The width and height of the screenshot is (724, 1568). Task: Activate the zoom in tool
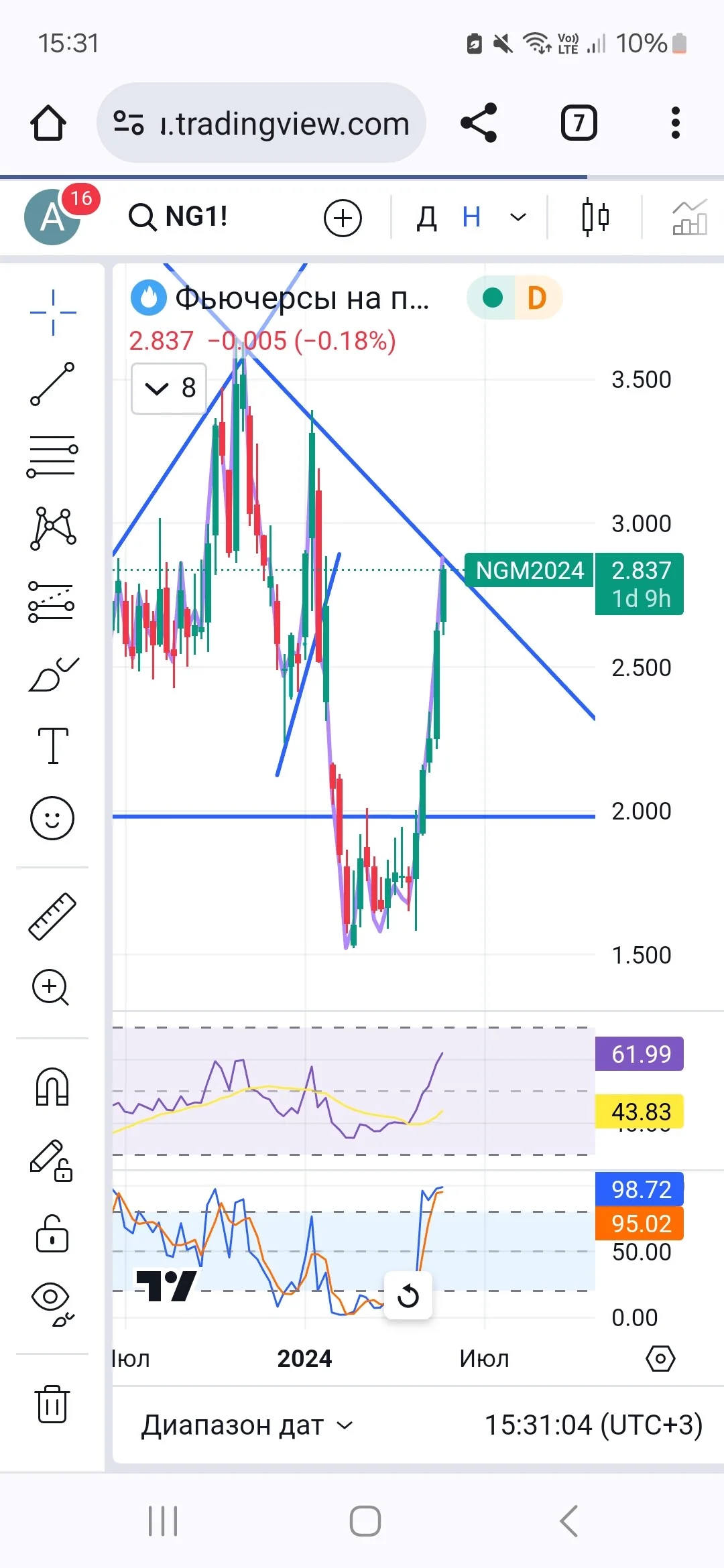(x=51, y=988)
